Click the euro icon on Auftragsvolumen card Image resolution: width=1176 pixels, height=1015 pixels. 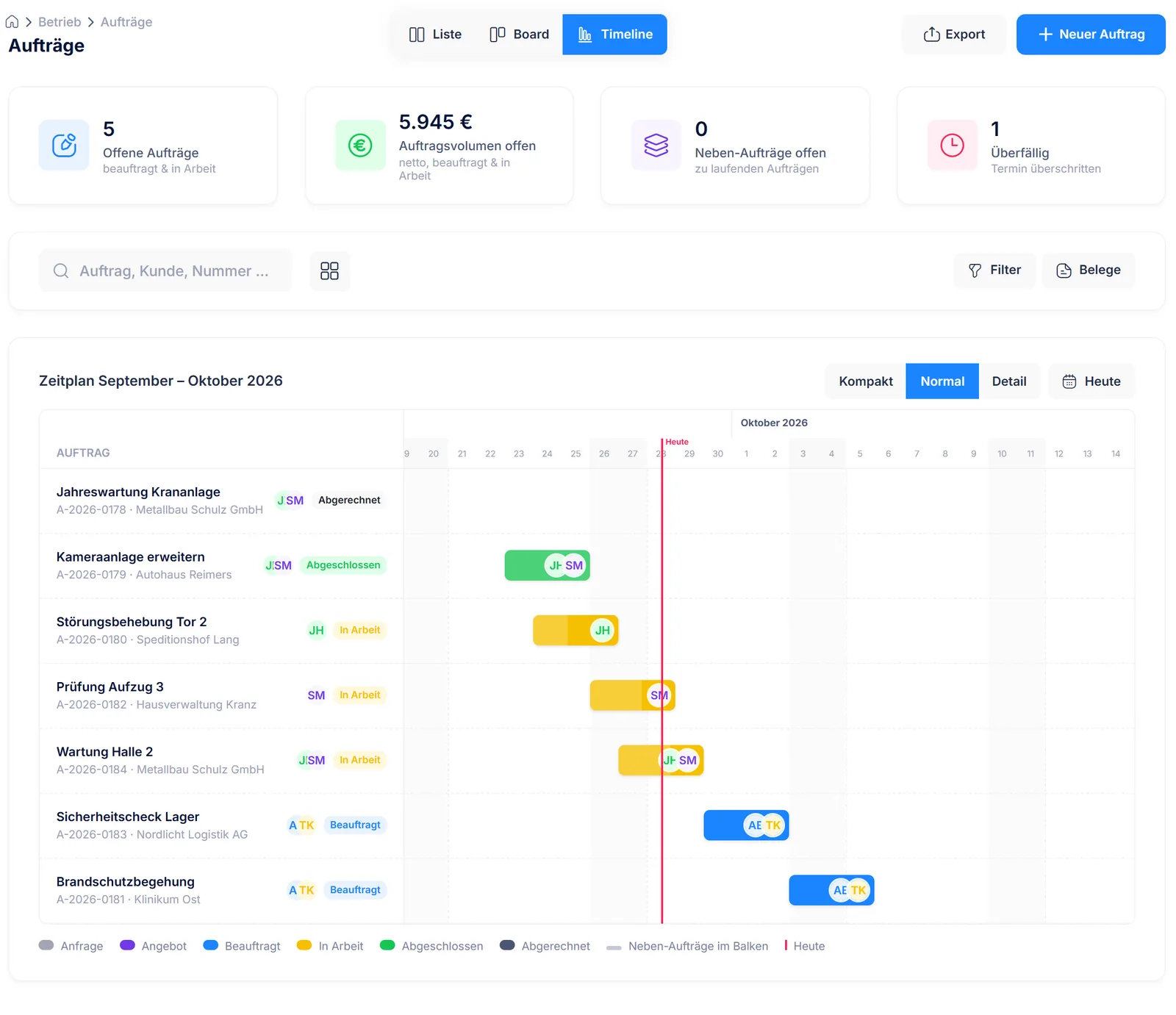pos(360,145)
